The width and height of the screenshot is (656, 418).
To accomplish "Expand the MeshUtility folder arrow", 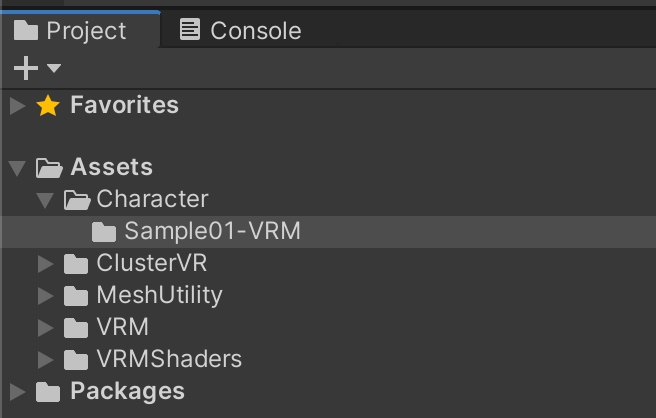I will pyautogui.click(x=46, y=296).
